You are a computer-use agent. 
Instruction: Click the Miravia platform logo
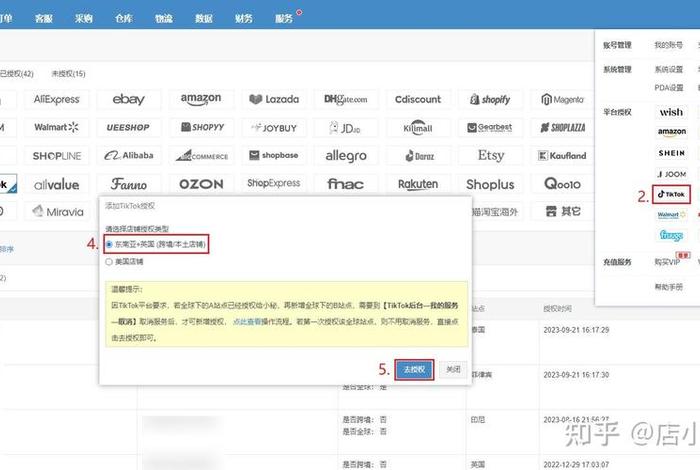click(57, 212)
